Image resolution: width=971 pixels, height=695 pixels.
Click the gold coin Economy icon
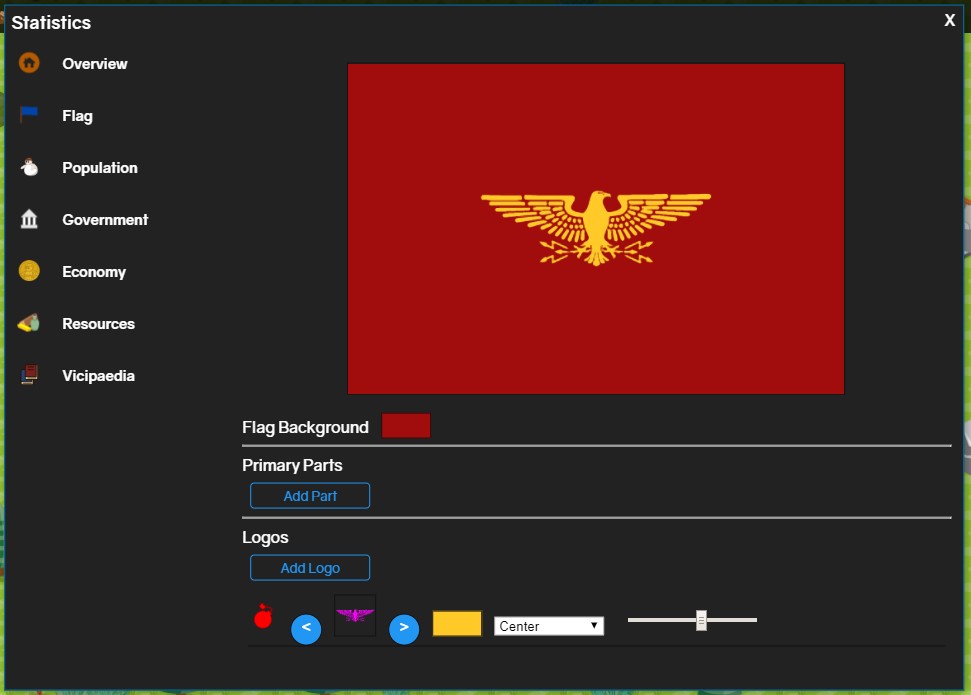pyautogui.click(x=29, y=271)
